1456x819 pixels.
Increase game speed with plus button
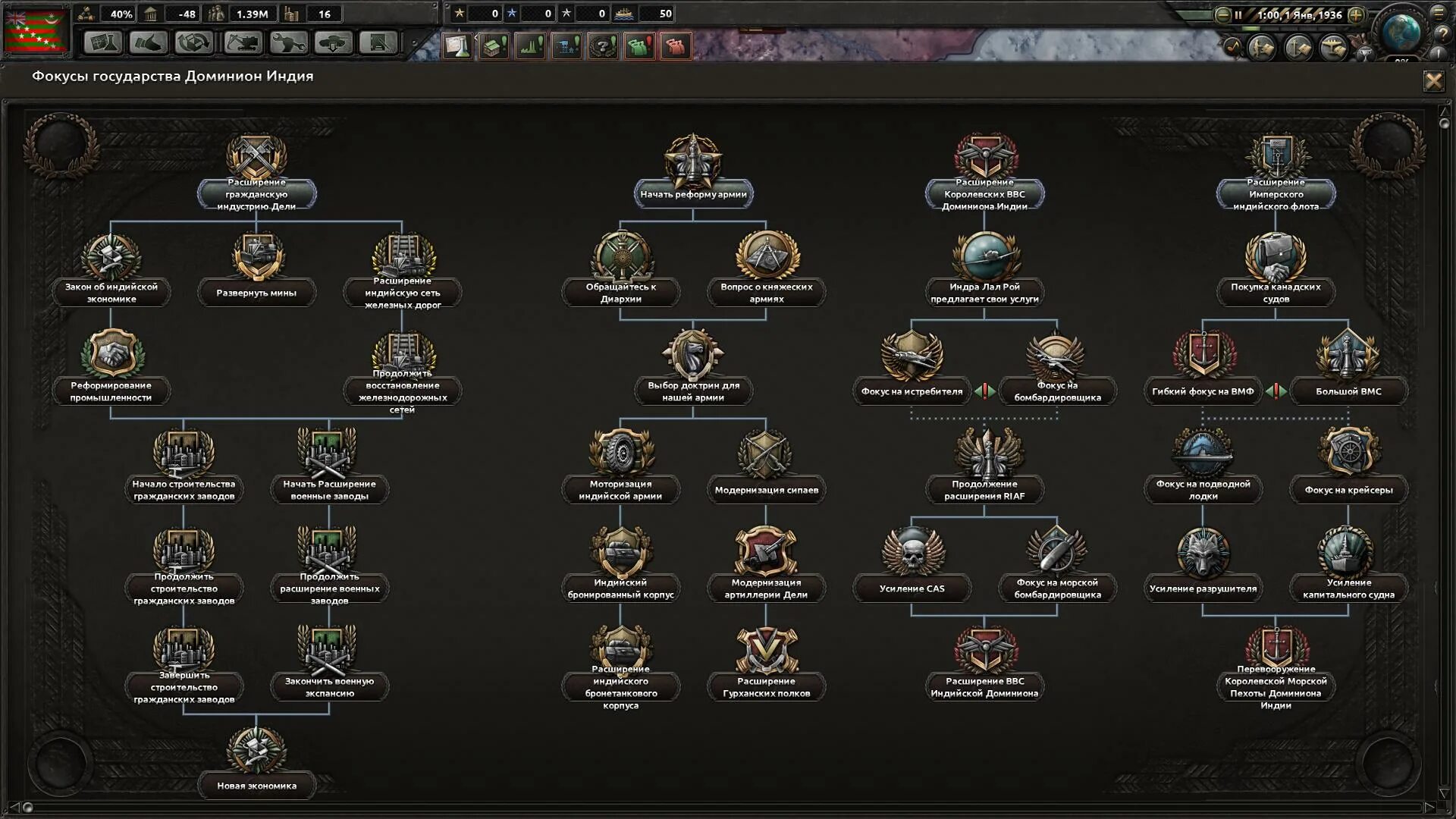(x=1356, y=14)
